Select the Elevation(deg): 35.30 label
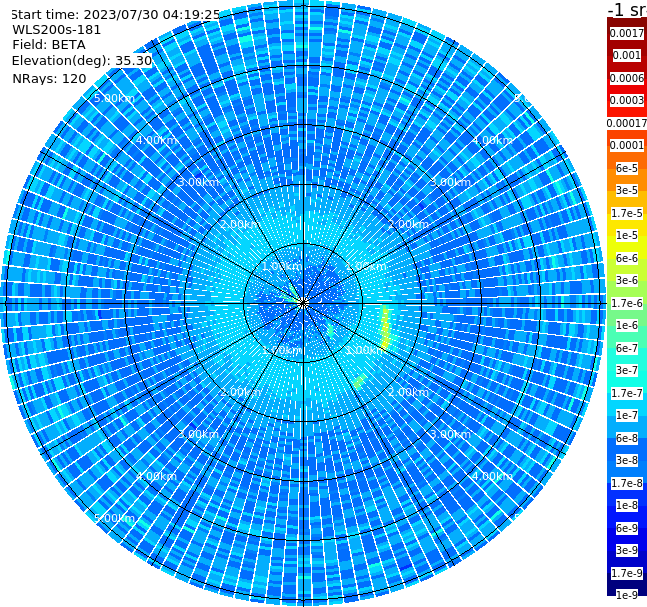The width and height of the screenshot is (647, 607). [x=82, y=61]
